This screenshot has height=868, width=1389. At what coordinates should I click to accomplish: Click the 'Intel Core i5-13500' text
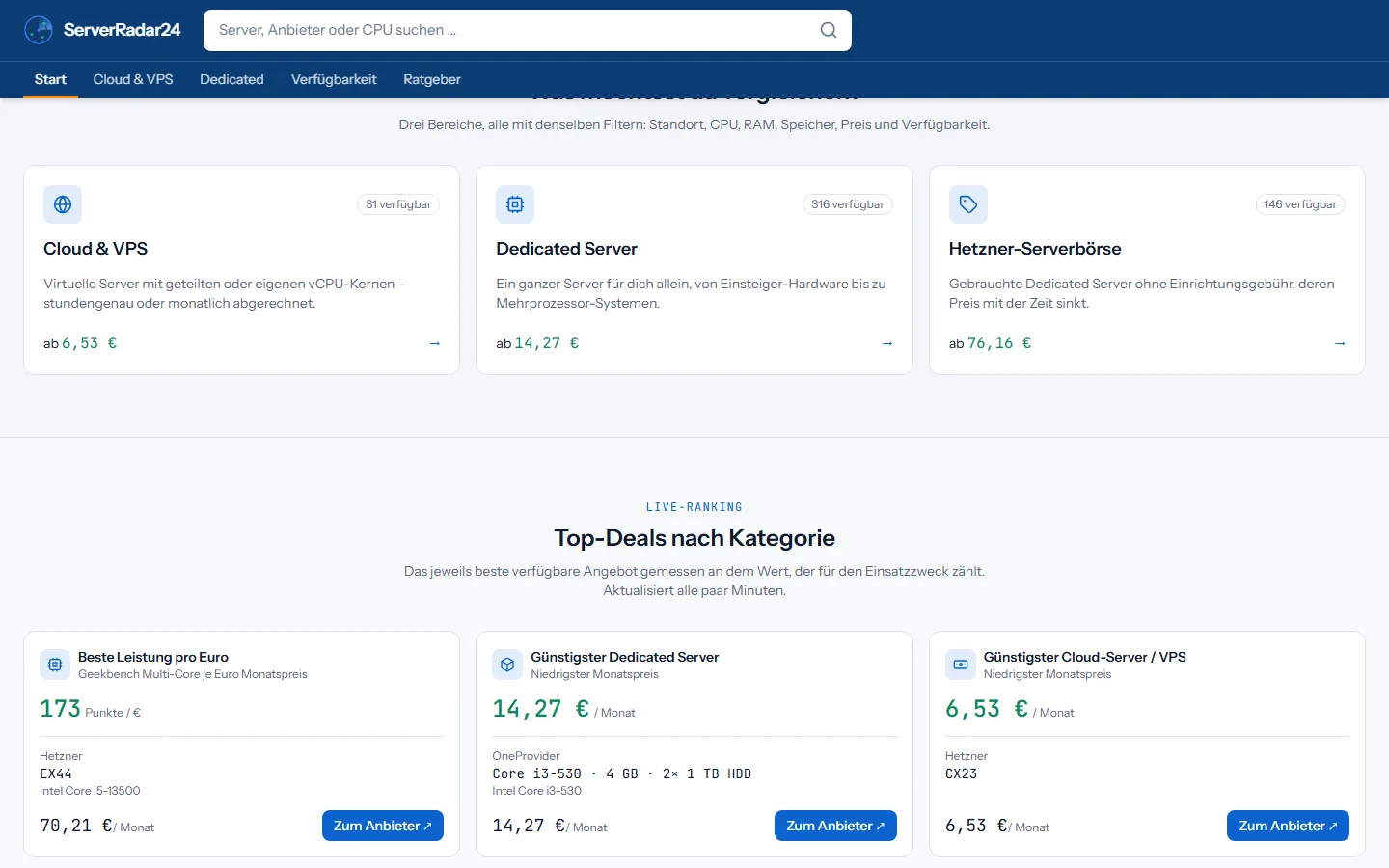(x=90, y=791)
